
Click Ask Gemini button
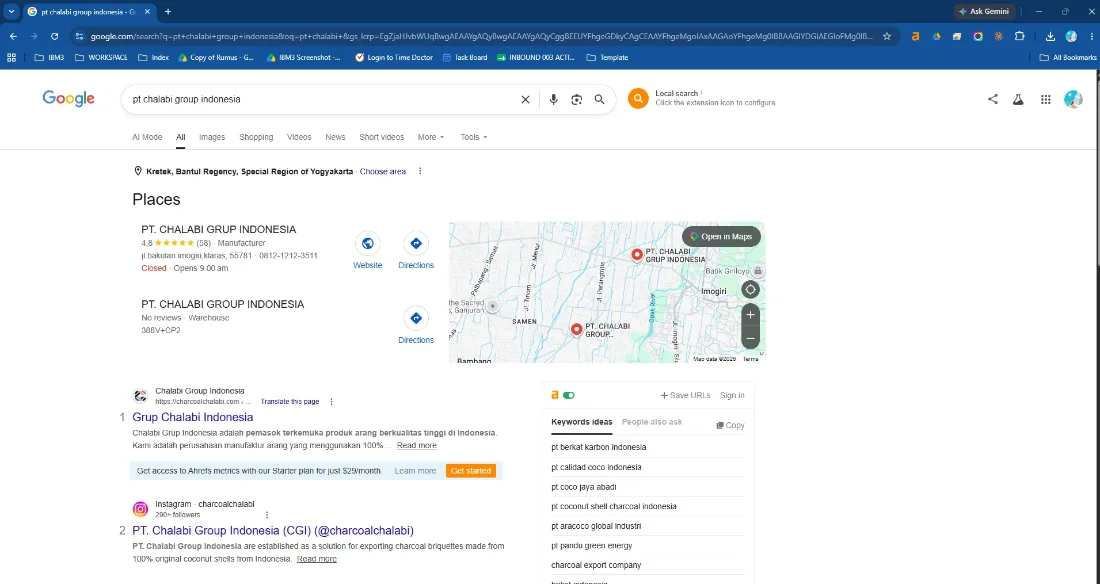985,12
